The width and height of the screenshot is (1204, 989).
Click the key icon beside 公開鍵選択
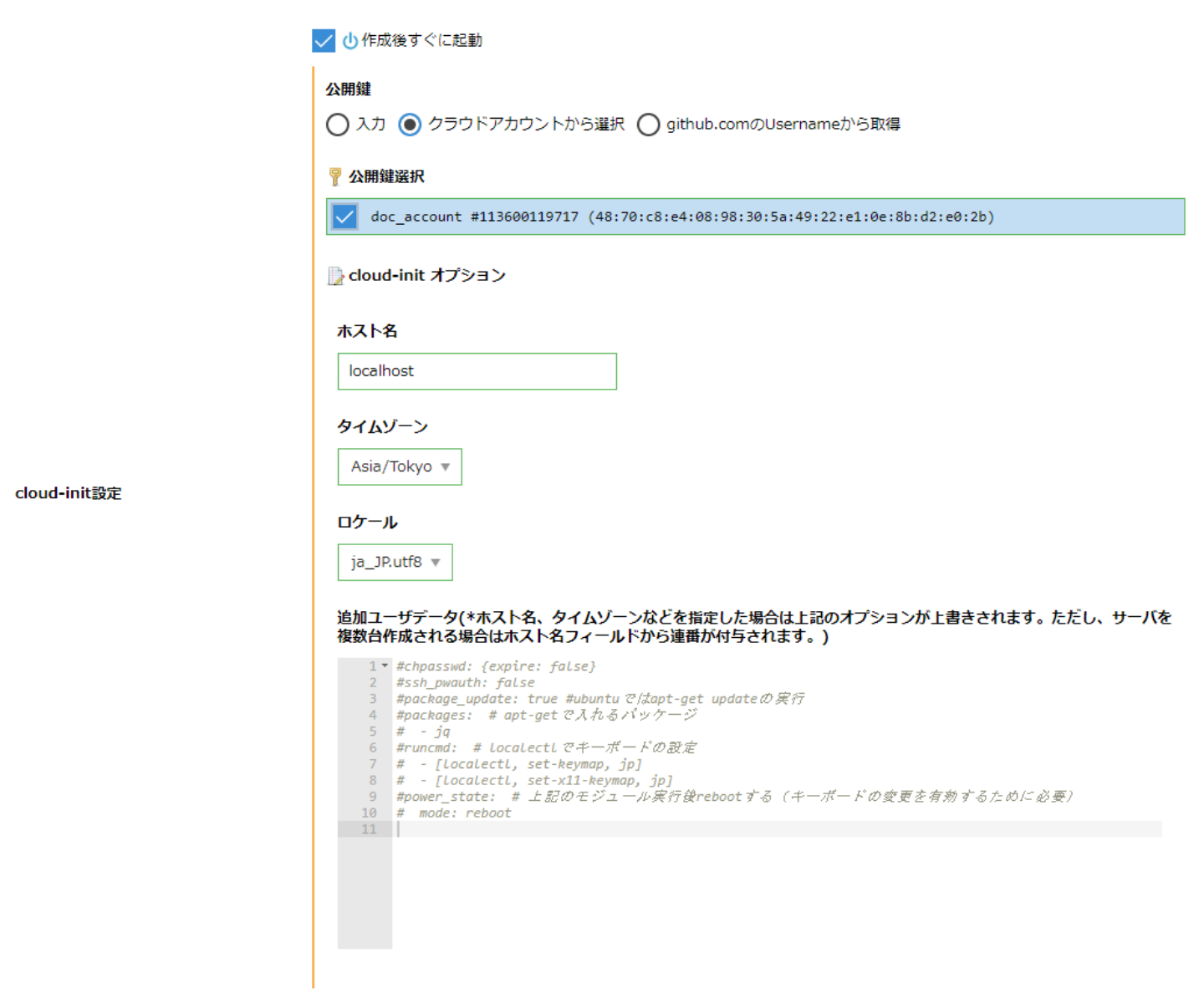tap(335, 176)
